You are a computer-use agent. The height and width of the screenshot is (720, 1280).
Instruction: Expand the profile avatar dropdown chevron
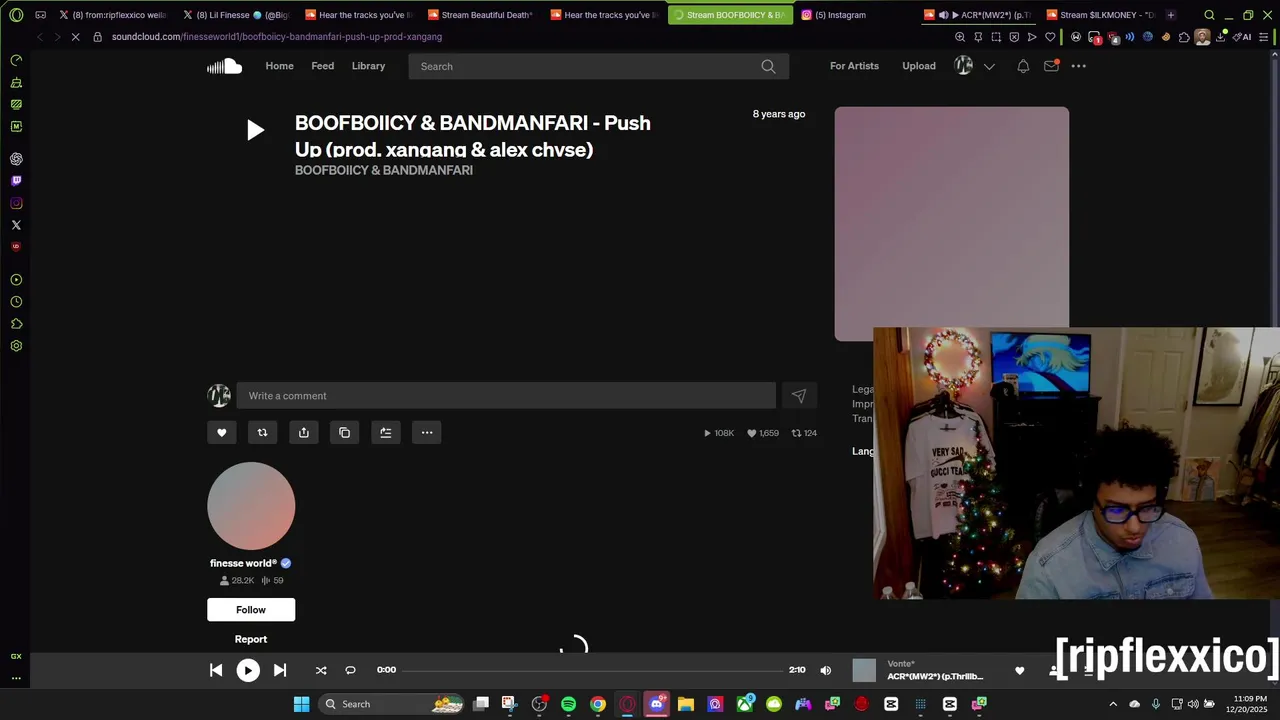[x=989, y=66]
